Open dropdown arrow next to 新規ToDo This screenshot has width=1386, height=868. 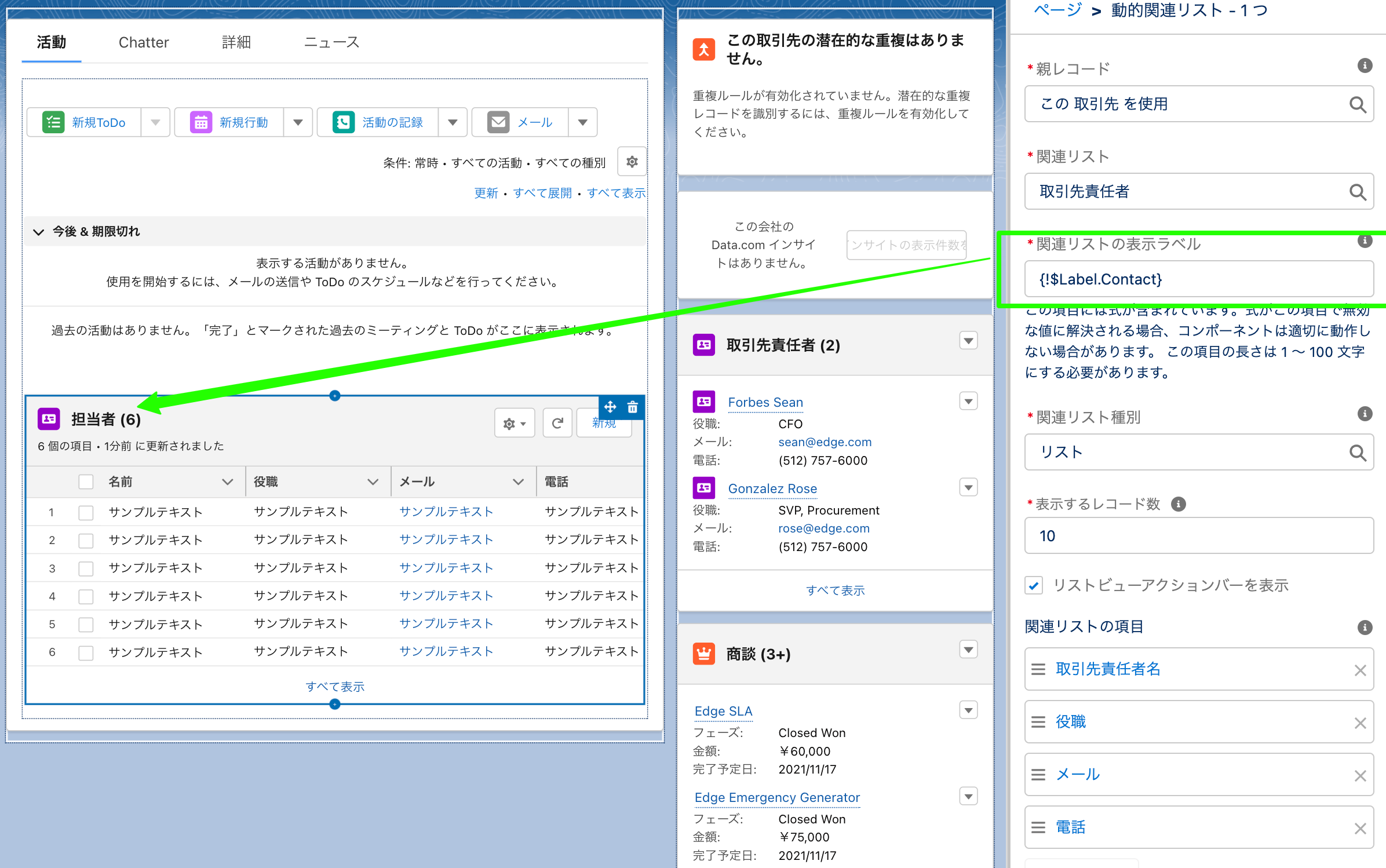click(155, 122)
